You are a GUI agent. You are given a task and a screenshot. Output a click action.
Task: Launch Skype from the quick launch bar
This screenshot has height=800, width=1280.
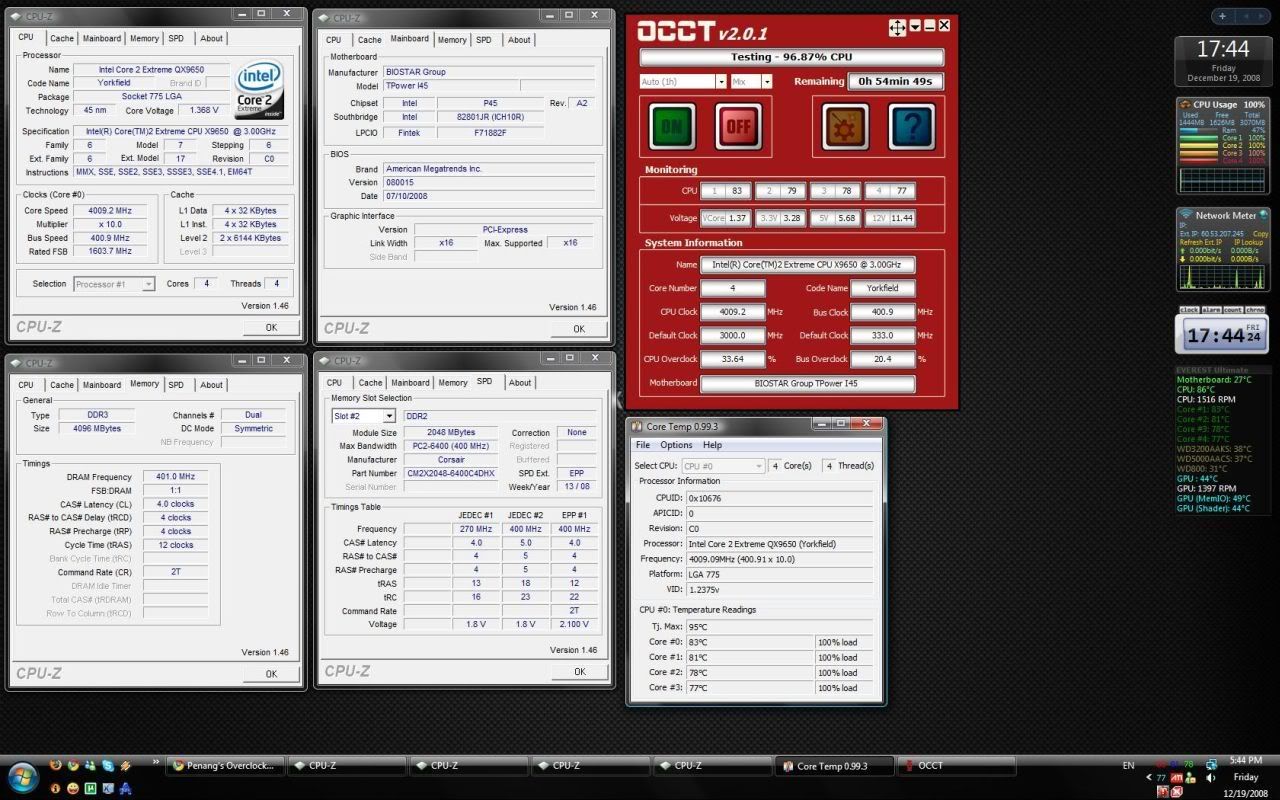(x=108, y=766)
